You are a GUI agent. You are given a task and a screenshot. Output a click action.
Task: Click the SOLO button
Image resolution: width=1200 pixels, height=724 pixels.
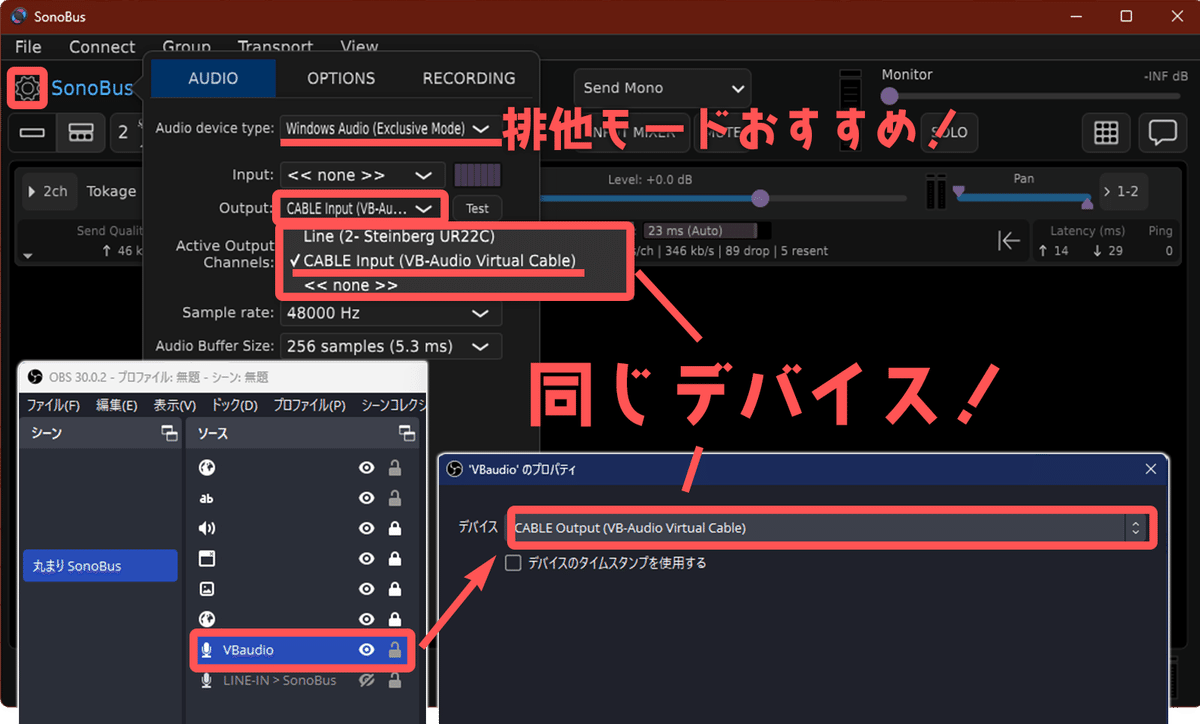pos(949,132)
